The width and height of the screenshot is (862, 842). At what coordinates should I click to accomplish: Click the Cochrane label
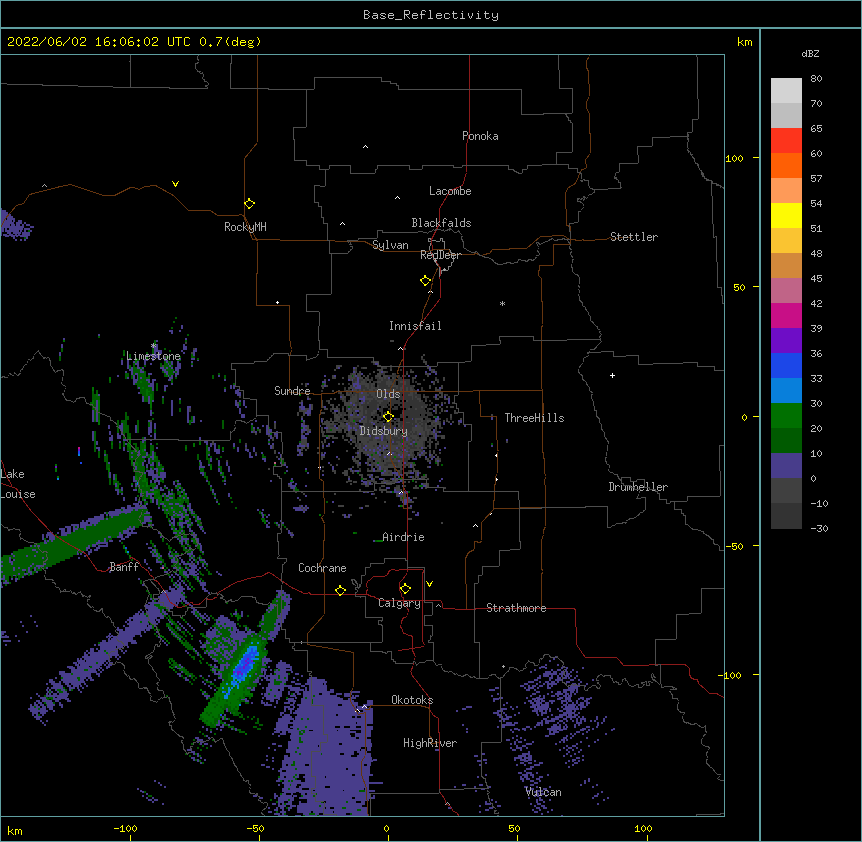coord(322,568)
